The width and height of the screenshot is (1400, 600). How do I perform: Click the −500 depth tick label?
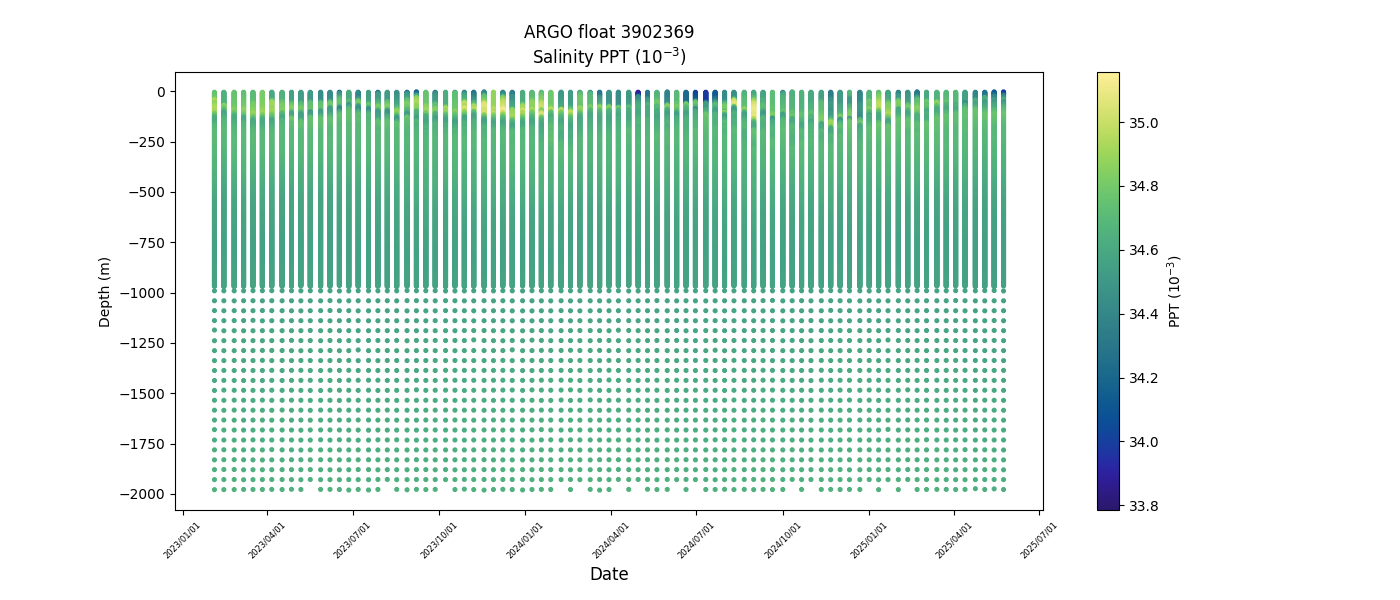pyautogui.click(x=147, y=192)
